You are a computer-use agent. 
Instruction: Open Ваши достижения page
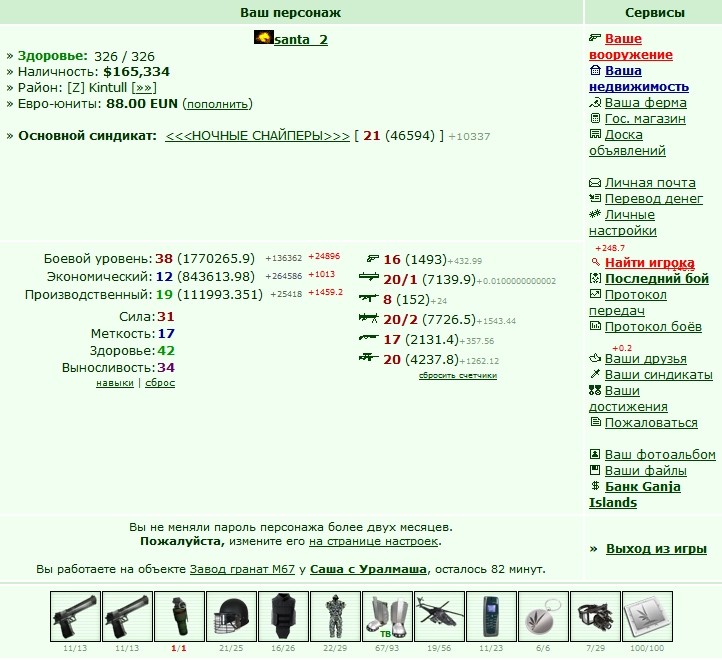pos(628,399)
